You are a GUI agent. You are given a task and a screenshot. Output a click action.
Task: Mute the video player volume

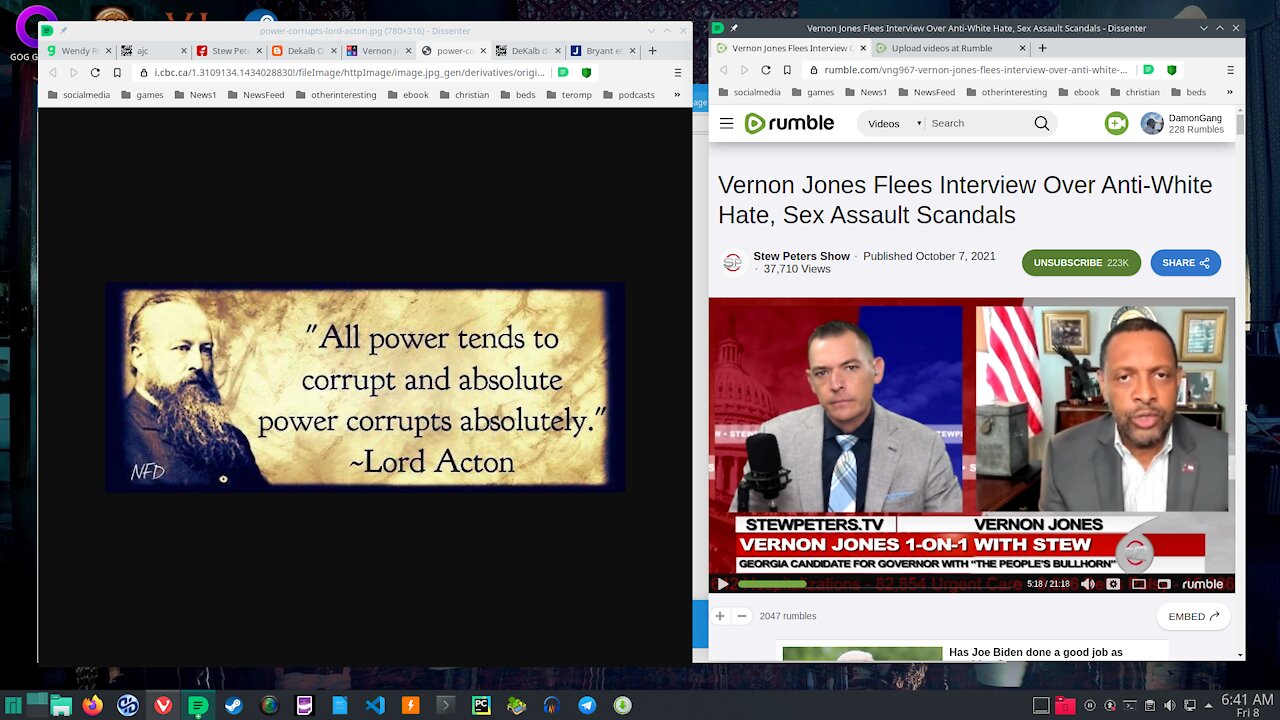coord(1088,584)
